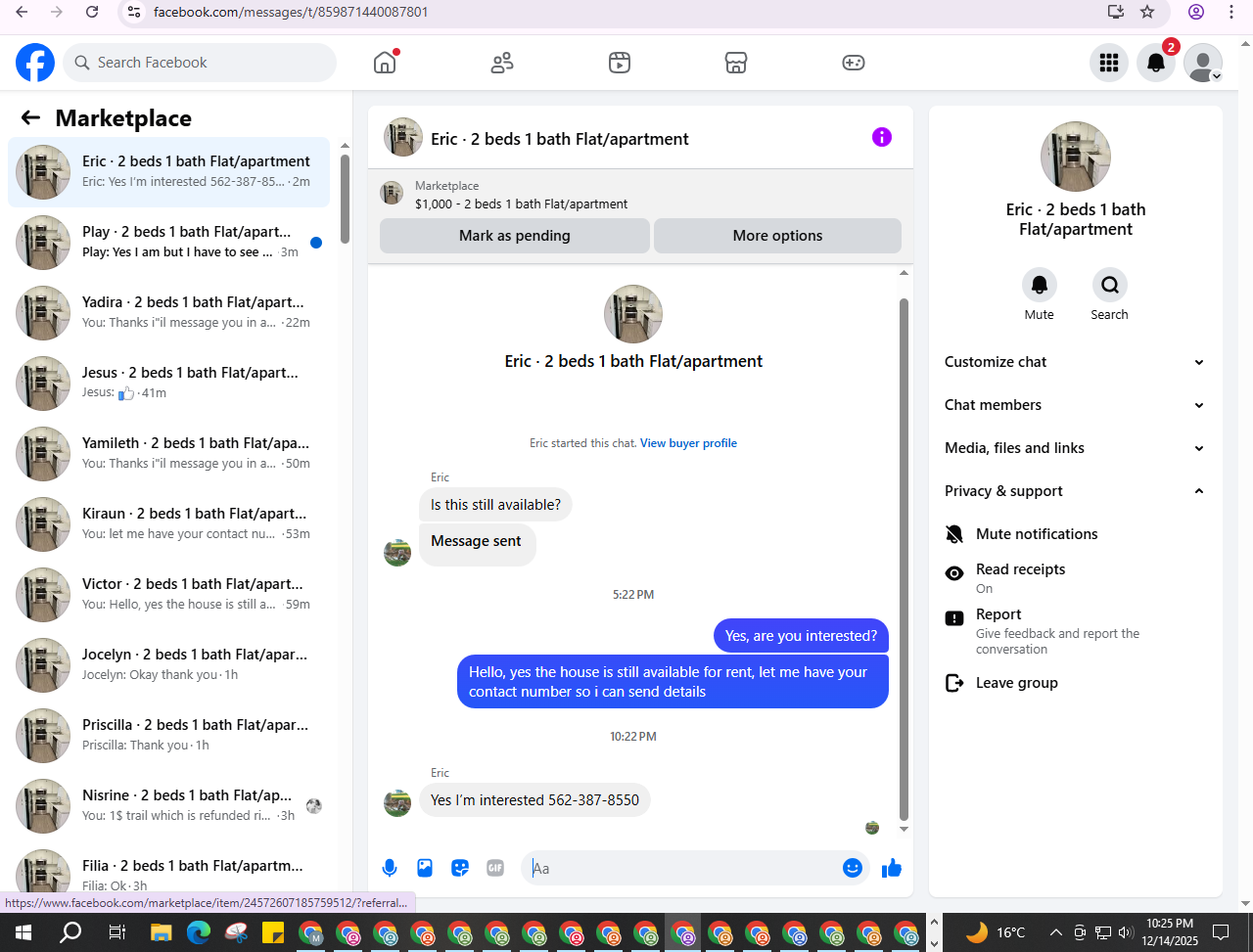Open the Eric conversation in the list

pos(169,172)
